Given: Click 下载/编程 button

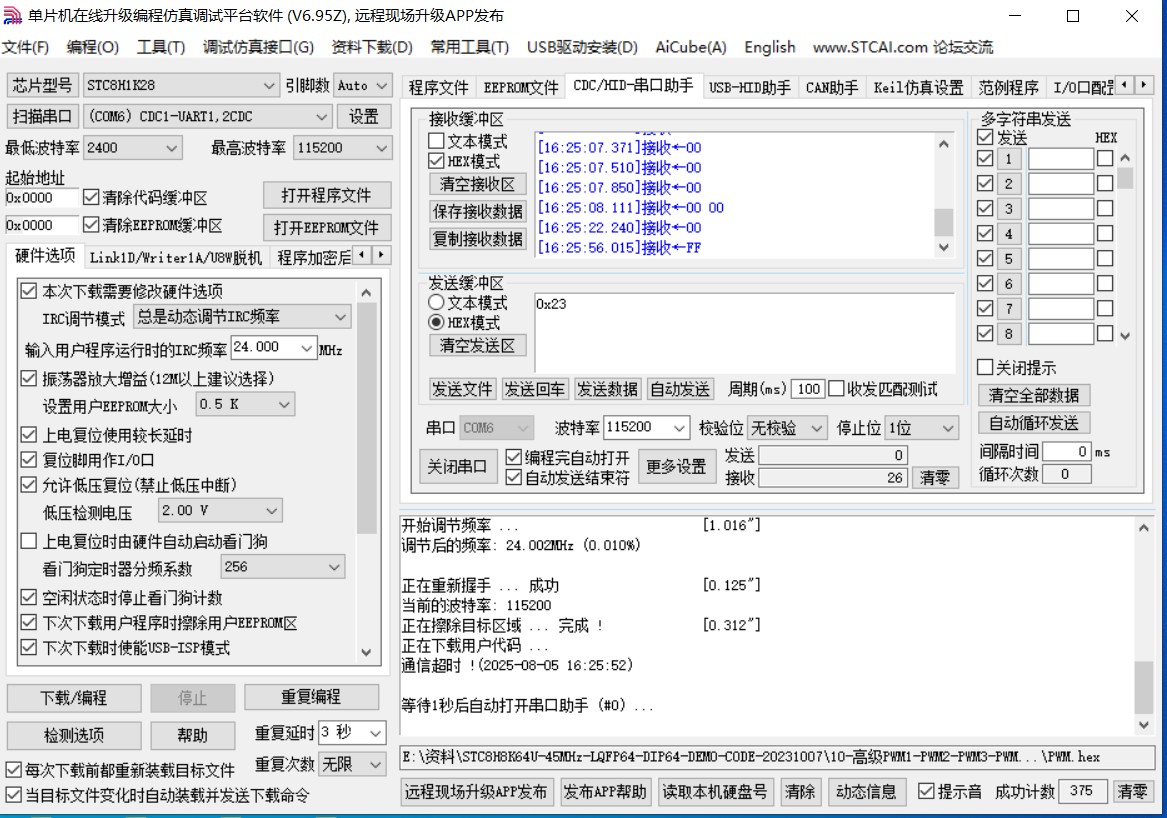Looking at the screenshot, I should [74, 698].
